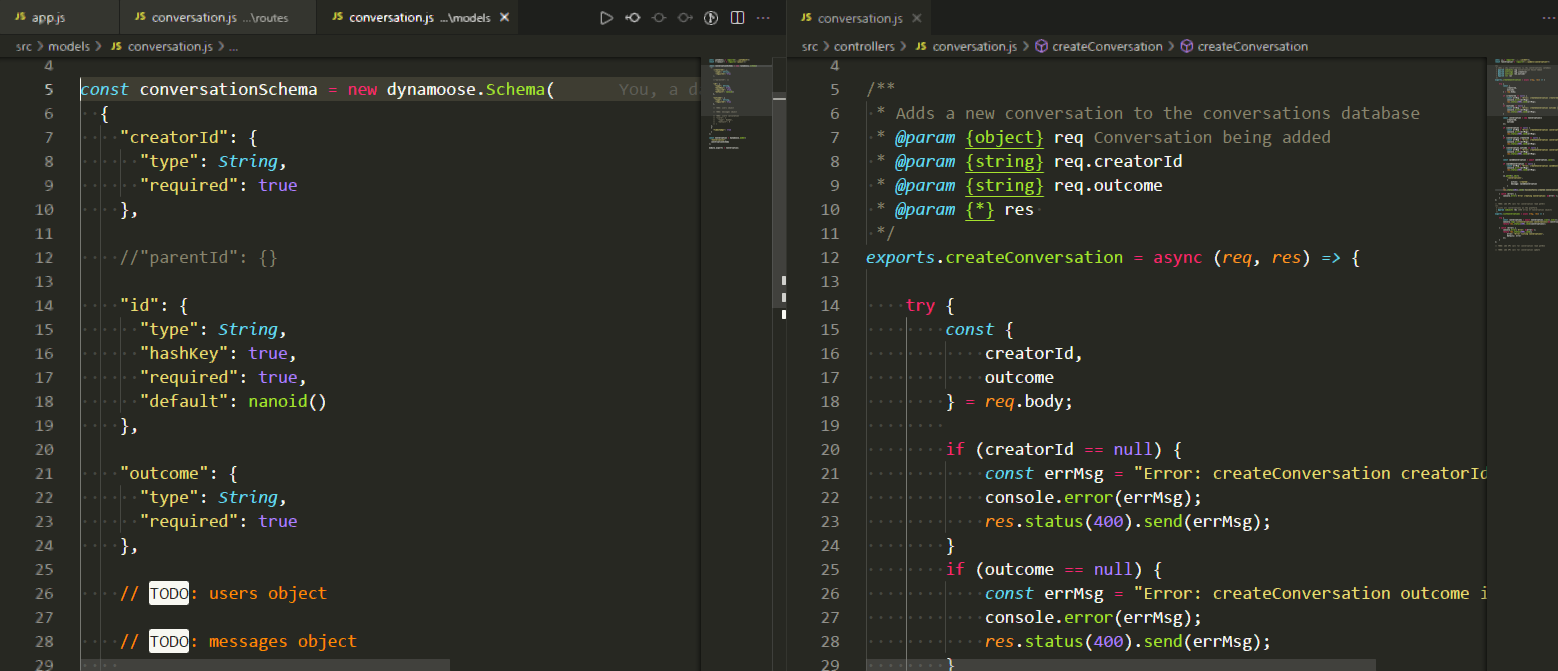The height and width of the screenshot is (671, 1558).
Task: Open left breadcrumb 'conversation.js' file dropdown
Action: (x=170, y=46)
